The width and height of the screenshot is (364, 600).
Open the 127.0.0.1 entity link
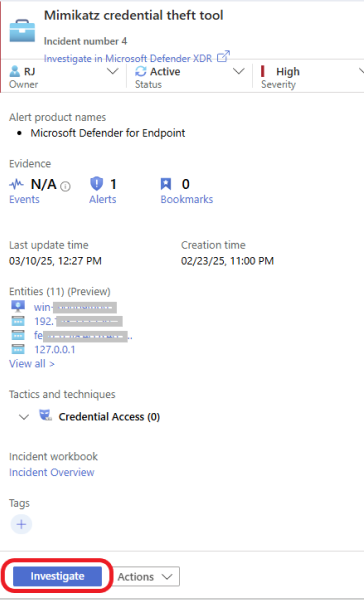coord(55,349)
